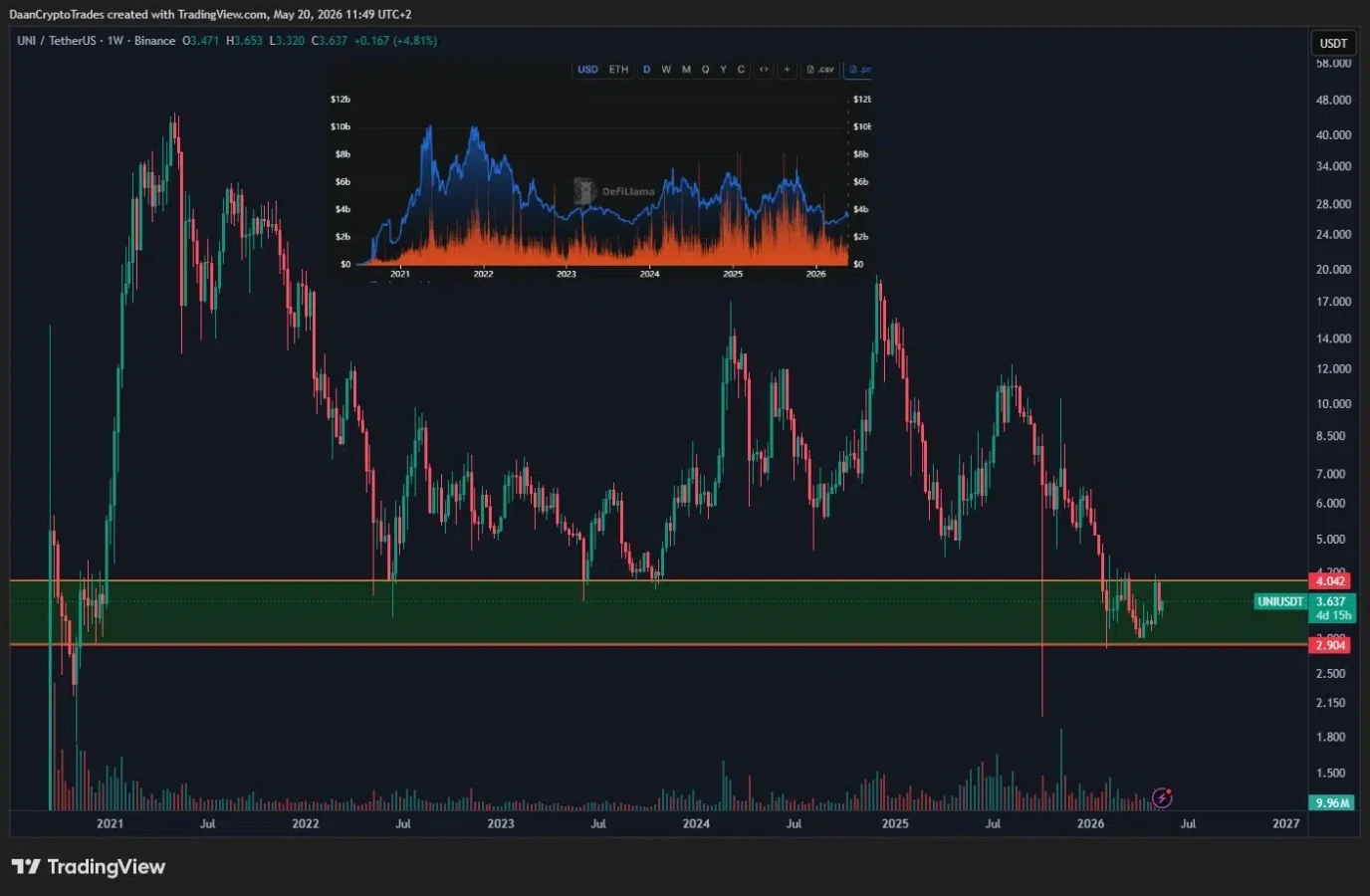Select the Y yearly grouping in DefiLlama chart
This screenshot has width=1370, height=896.
(x=723, y=70)
